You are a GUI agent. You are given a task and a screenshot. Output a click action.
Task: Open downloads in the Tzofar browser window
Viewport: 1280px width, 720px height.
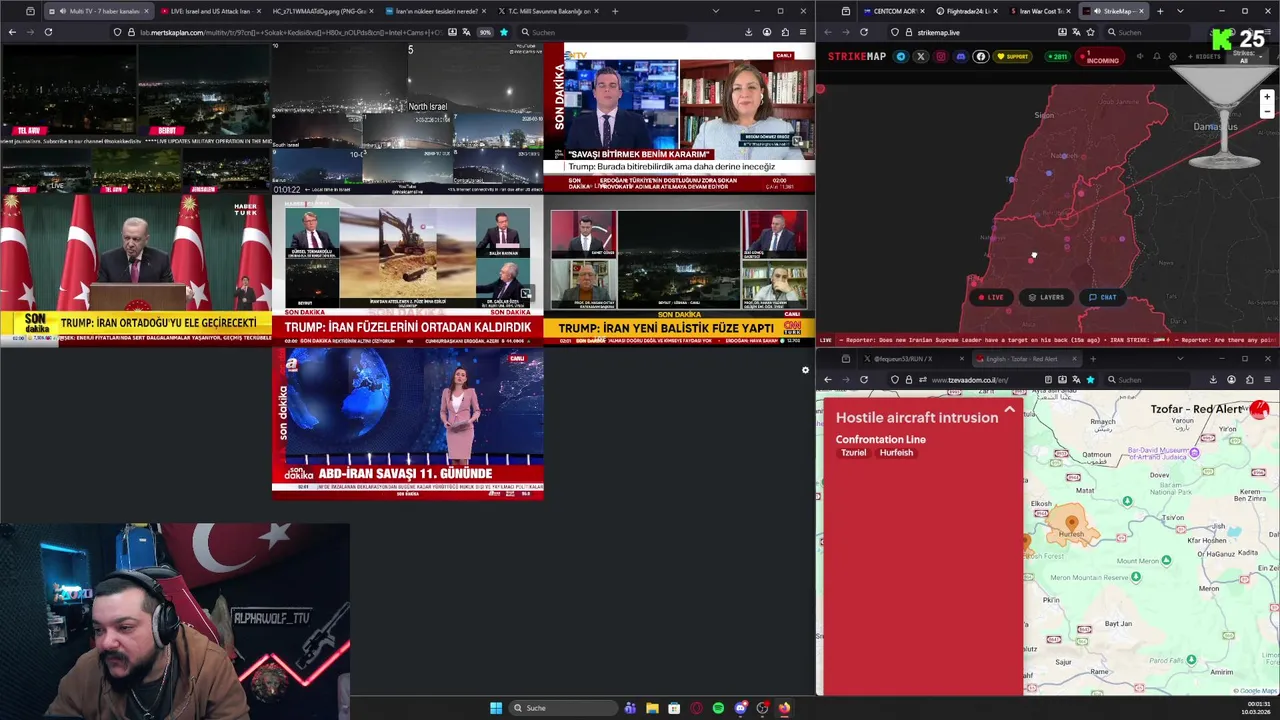pyautogui.click(x=1213, y=379)
